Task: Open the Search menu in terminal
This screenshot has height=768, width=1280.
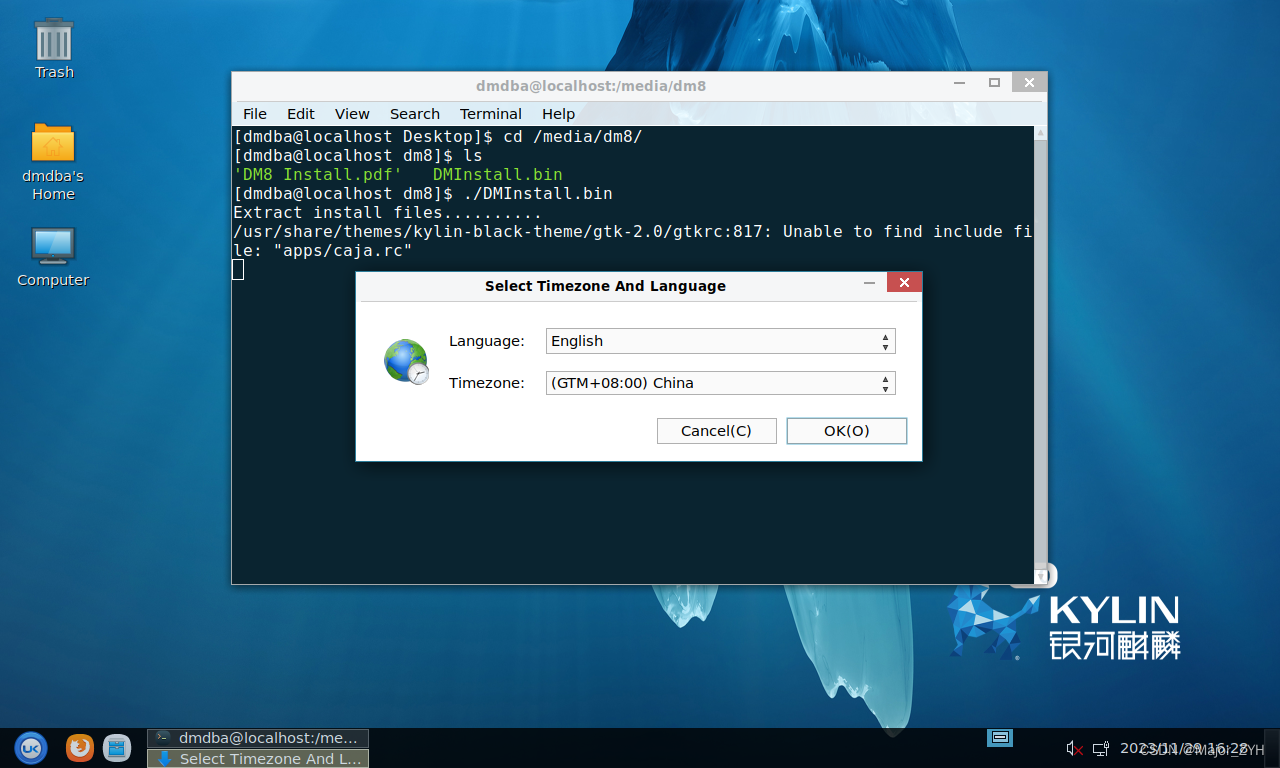Action: pyautogui.click(x=414, y=114)
